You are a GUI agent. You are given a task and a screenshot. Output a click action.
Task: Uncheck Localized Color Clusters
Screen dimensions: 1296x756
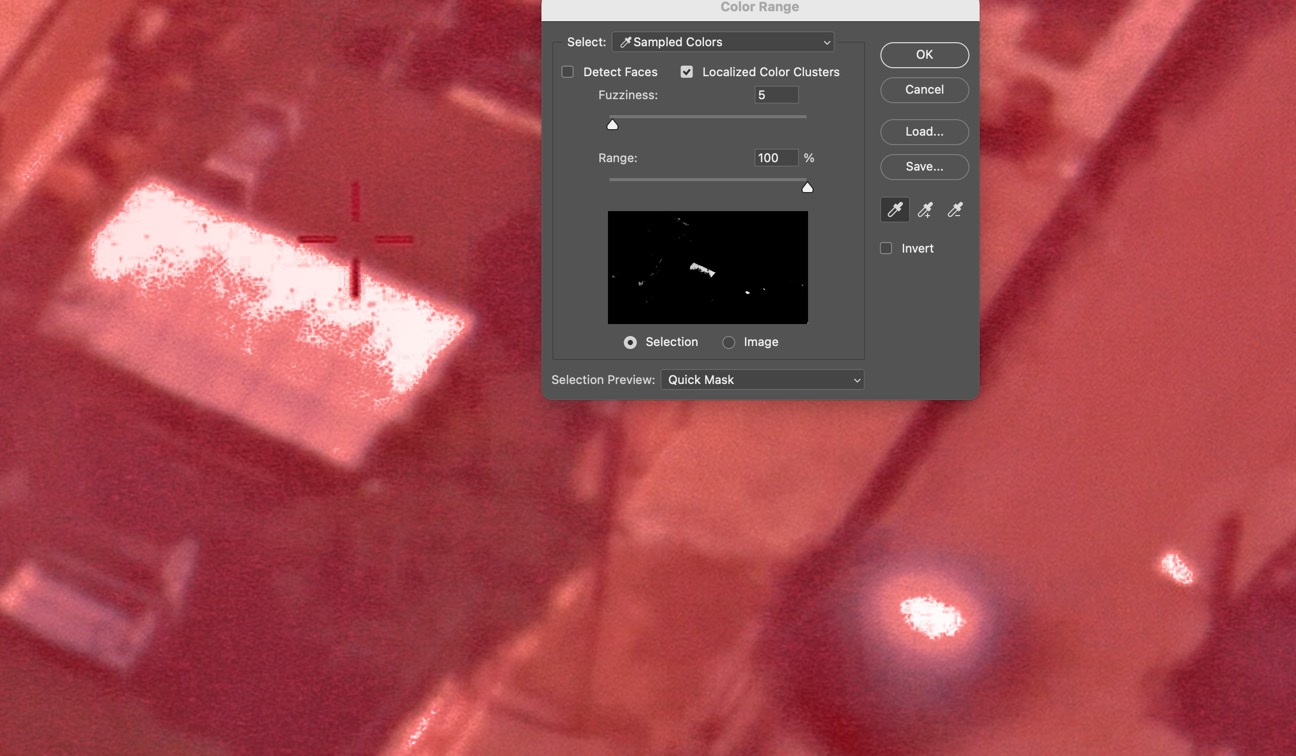tap(687, 72)
